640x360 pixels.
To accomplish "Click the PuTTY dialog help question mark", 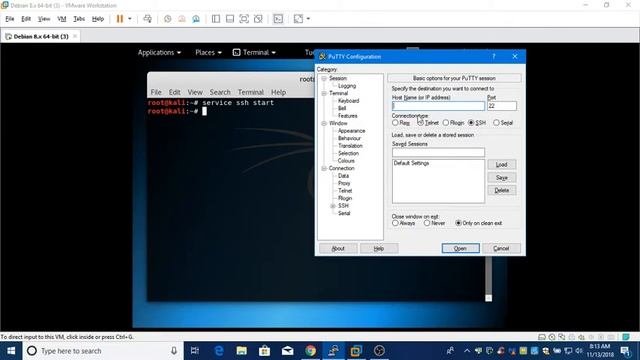I will (493, 56).
